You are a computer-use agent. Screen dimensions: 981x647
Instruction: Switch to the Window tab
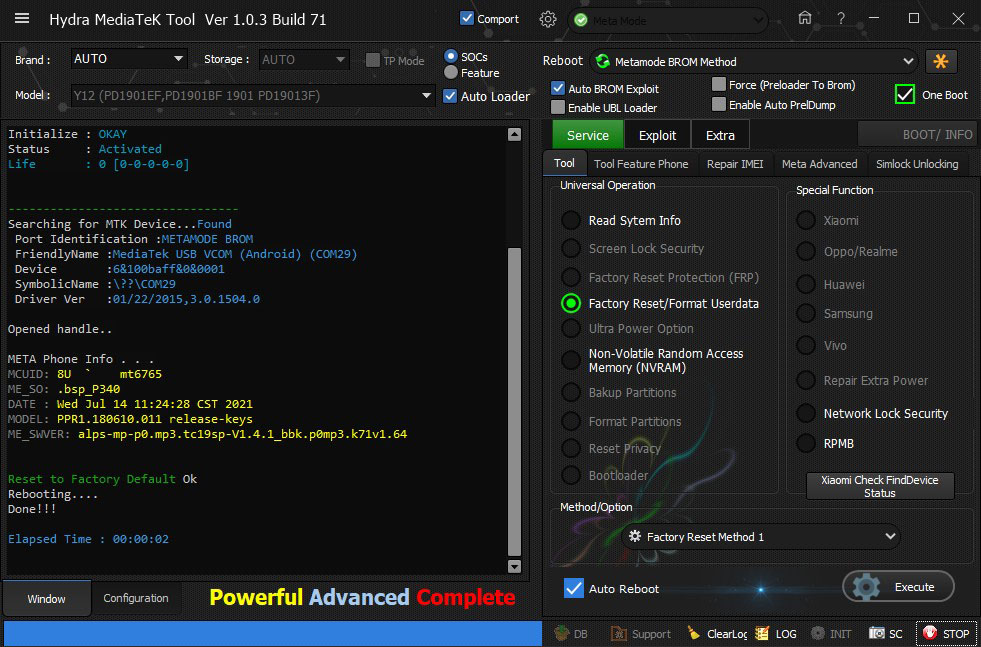click(x=46, y=598)
